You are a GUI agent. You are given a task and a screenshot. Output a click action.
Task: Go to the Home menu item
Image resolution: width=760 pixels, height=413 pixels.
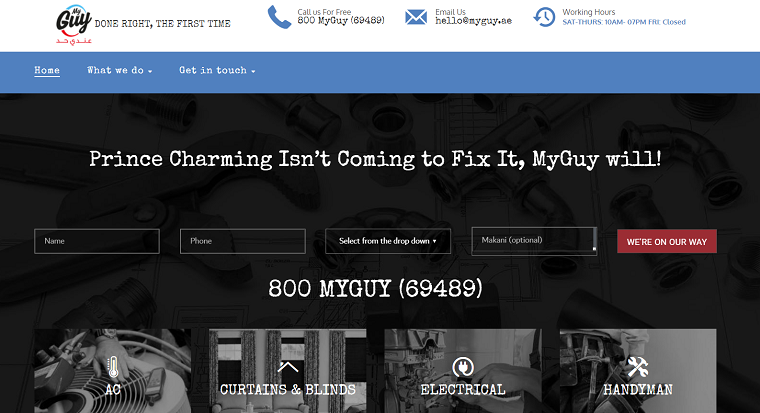tap(47, 70)
